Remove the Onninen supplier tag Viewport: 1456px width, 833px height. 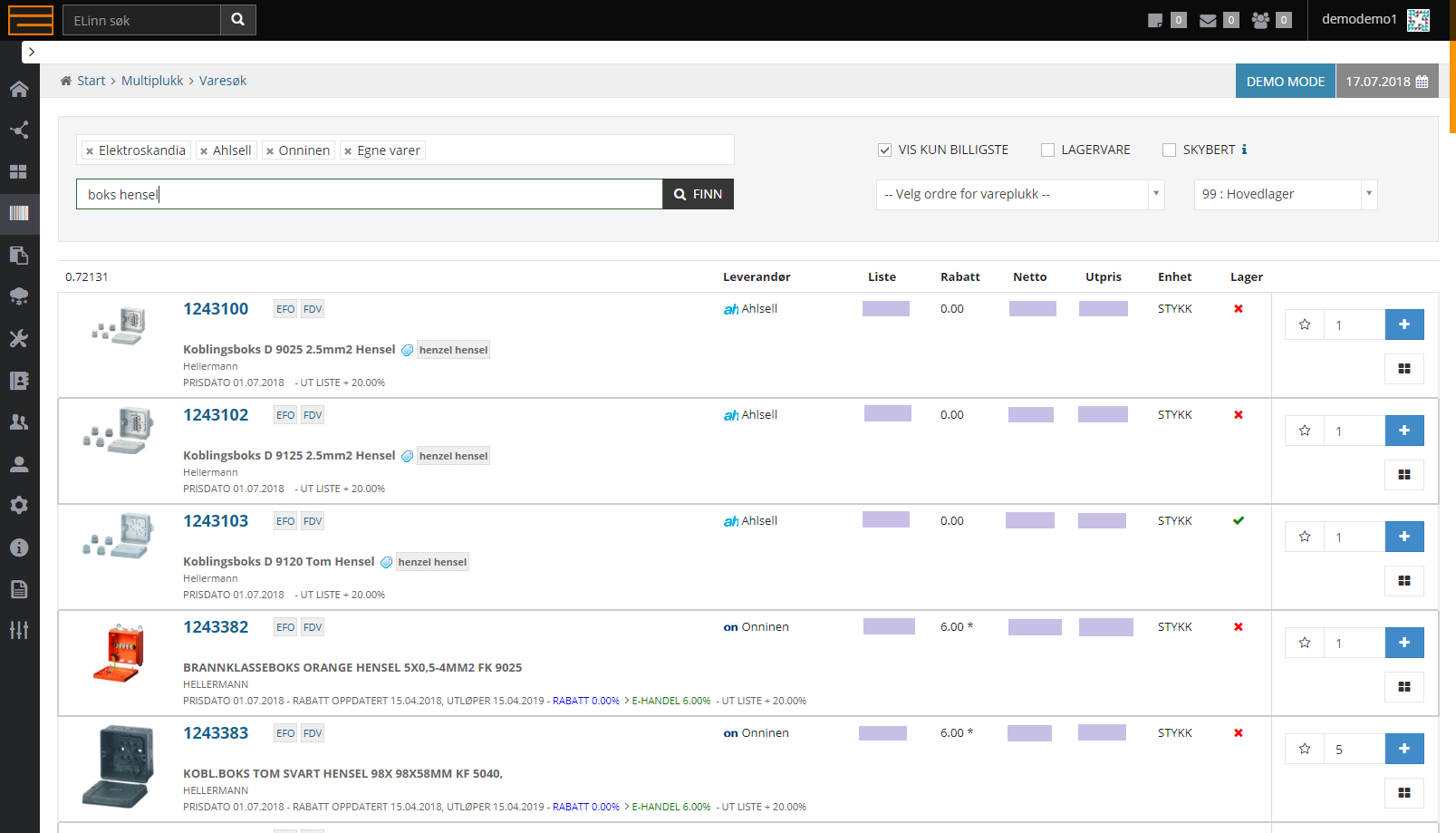click(x=270, y=151)
